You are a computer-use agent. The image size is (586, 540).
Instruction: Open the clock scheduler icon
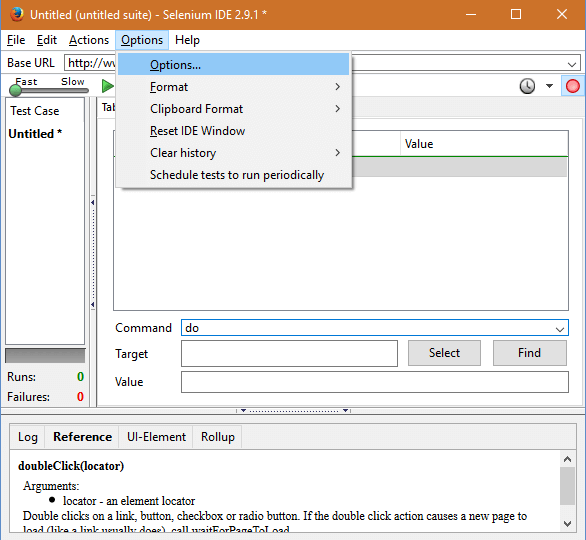pos(527,86)
